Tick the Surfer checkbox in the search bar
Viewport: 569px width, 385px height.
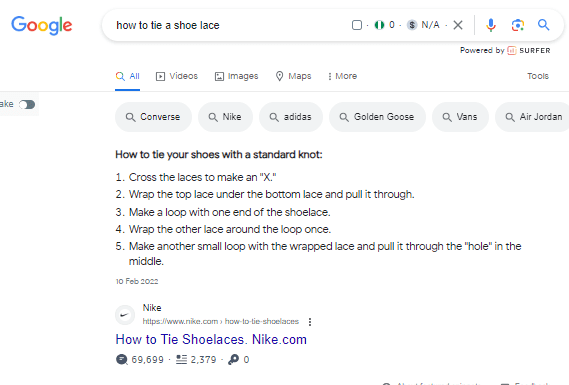tap(357, 25)
